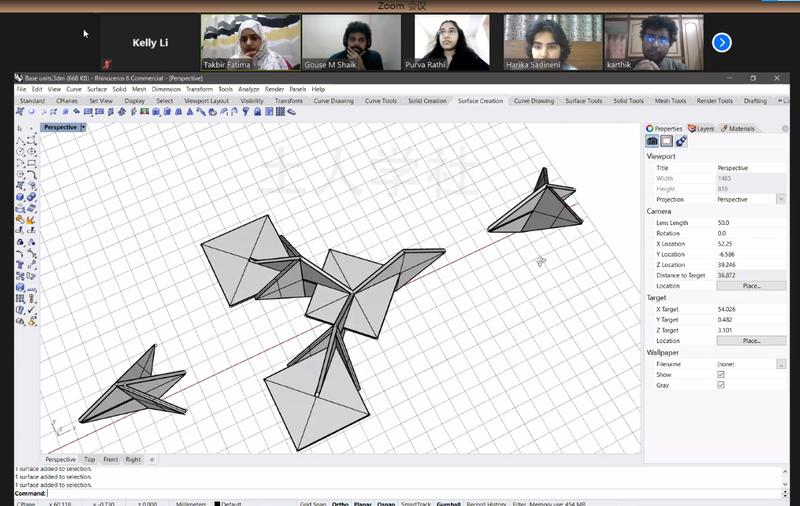
Task: Select the pointer selection tool in left toolbar
Action: 20,129
